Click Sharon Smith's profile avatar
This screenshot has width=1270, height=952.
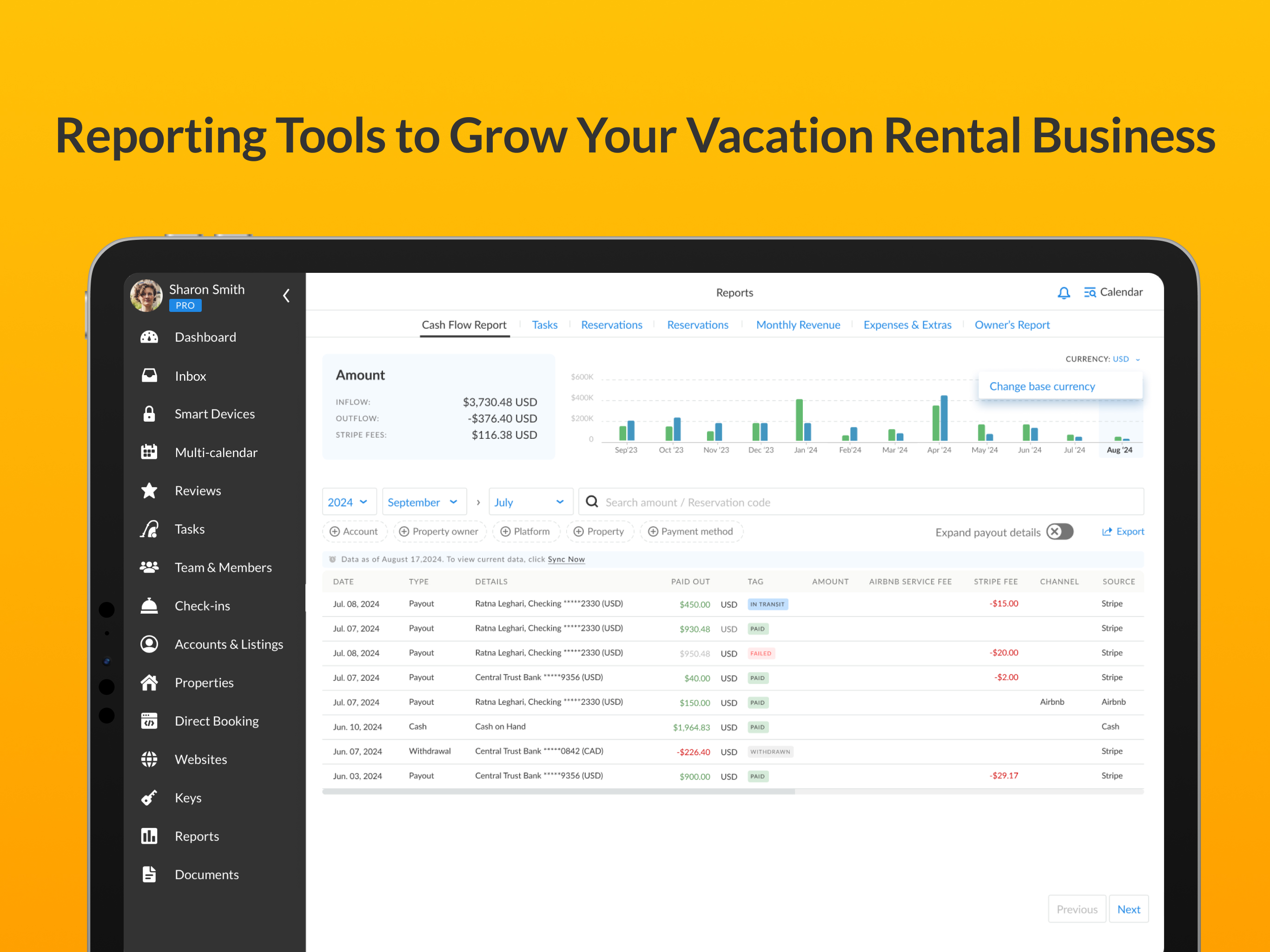(146, 296)
